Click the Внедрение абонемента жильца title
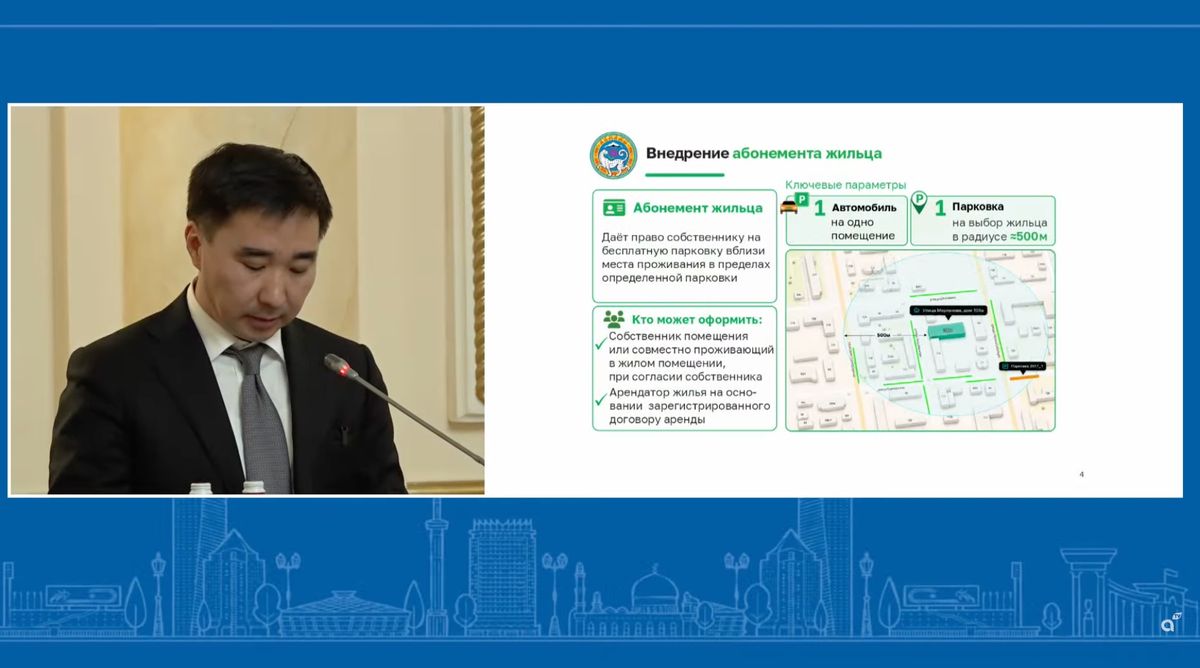1200x668 pixels. pos(764,154)
